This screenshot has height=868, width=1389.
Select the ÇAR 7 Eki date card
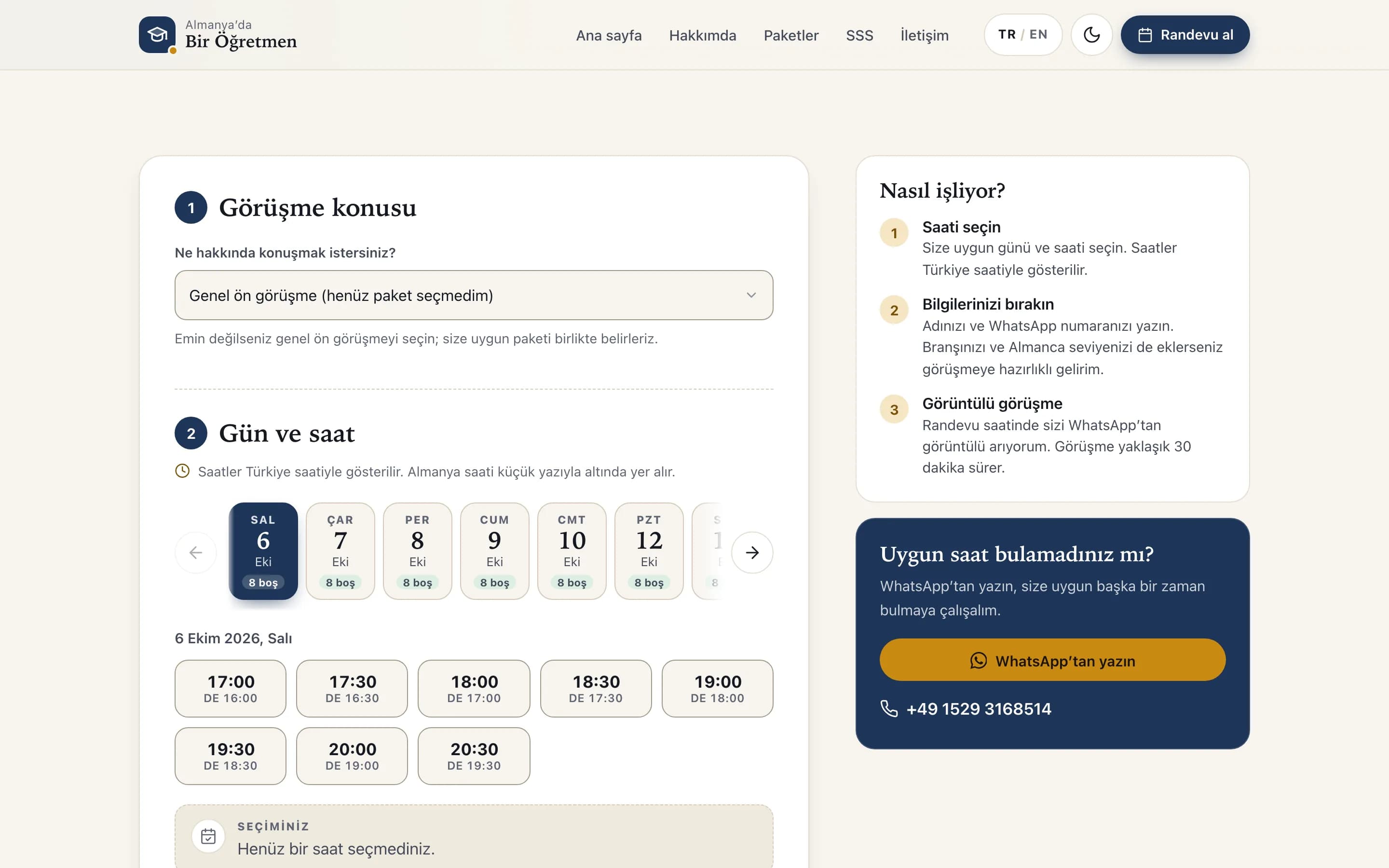pyautogui.click(x=340, y=551)
